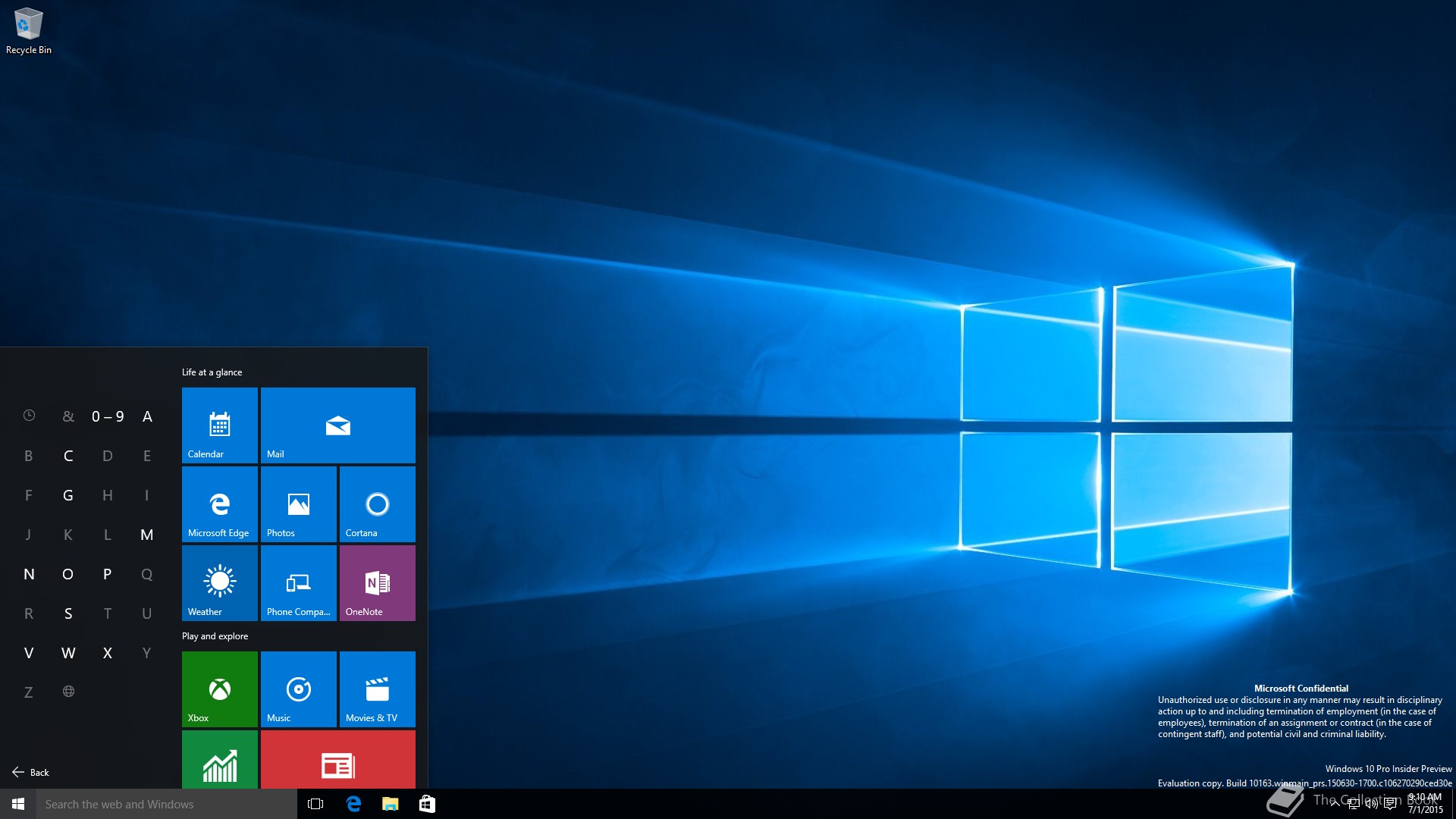Open the Movies & TV tile

378,689
